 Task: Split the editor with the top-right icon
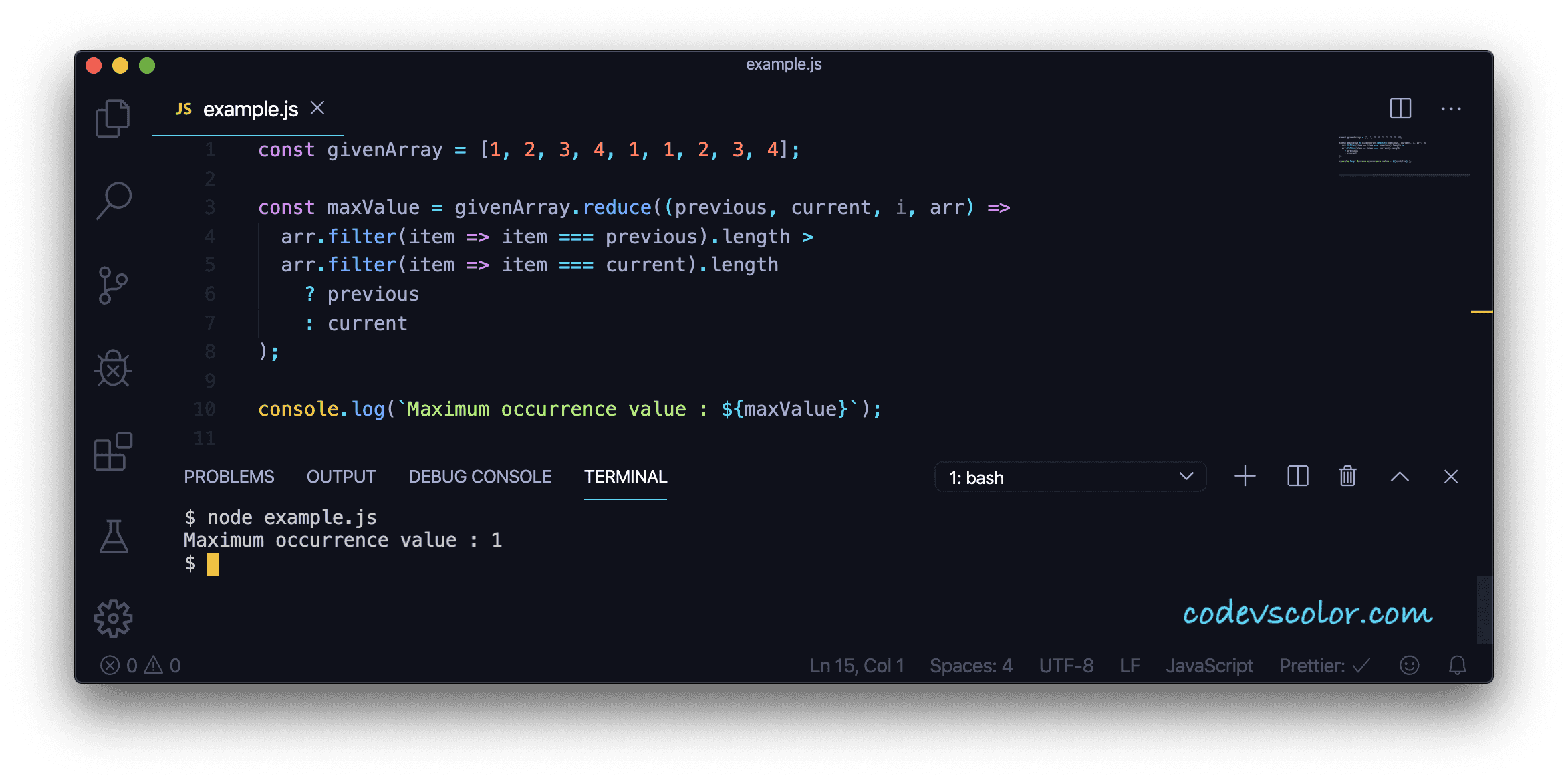tap(1400, 108)
